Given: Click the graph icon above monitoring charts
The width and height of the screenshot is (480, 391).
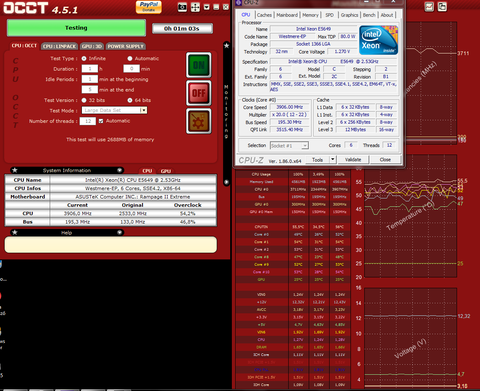Looking at the screenshot, I should (429, 6).
